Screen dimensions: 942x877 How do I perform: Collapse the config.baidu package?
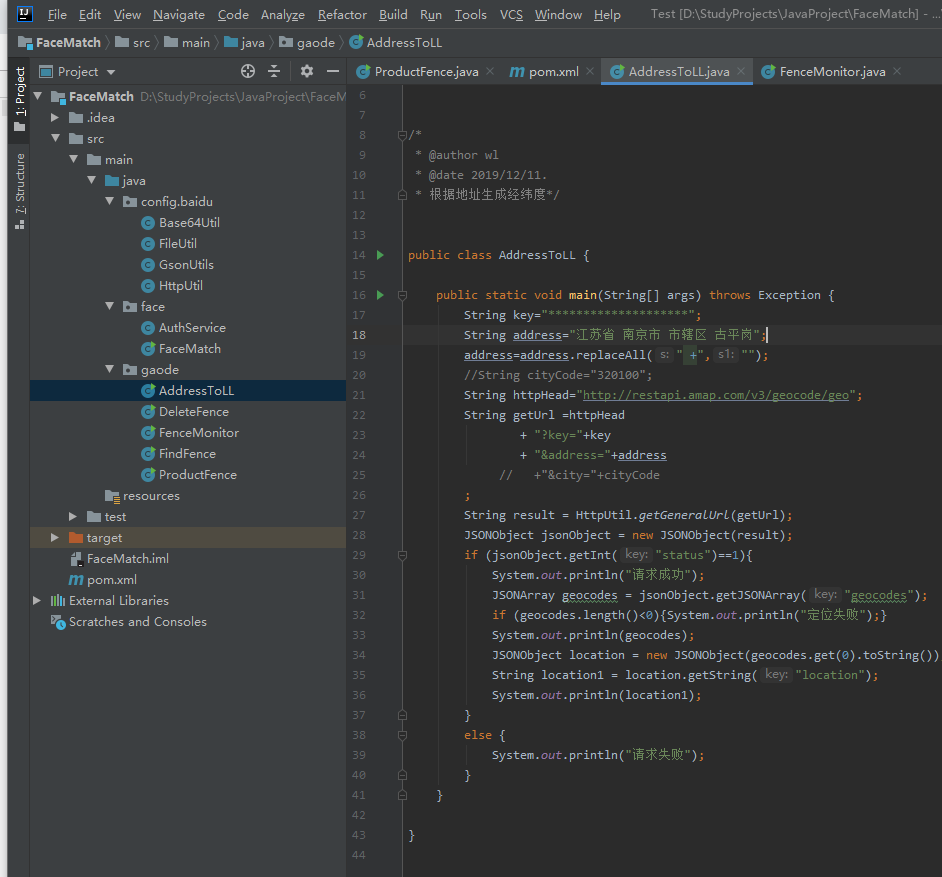coord(109,201)
